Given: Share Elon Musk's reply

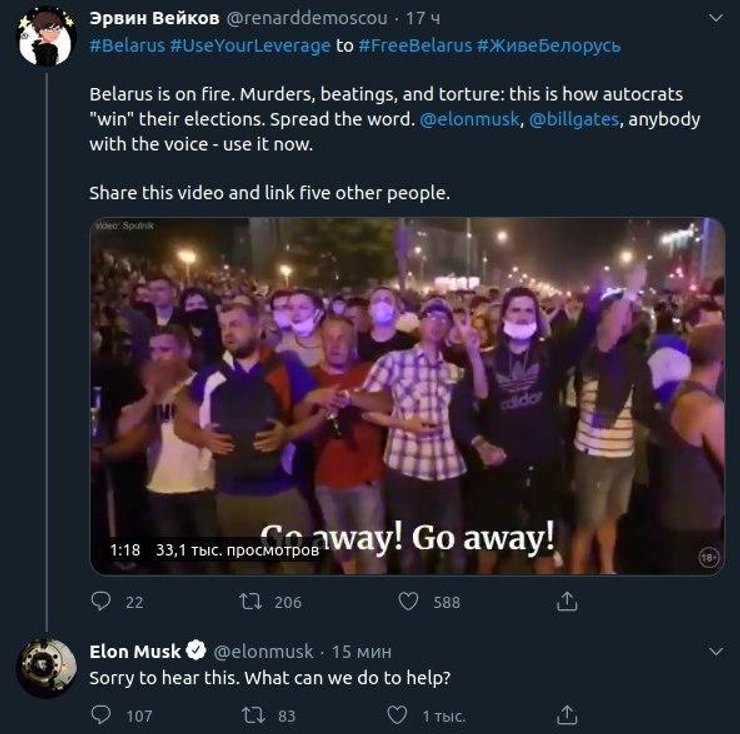Looking at the screenshot, I should click(567, 714).
